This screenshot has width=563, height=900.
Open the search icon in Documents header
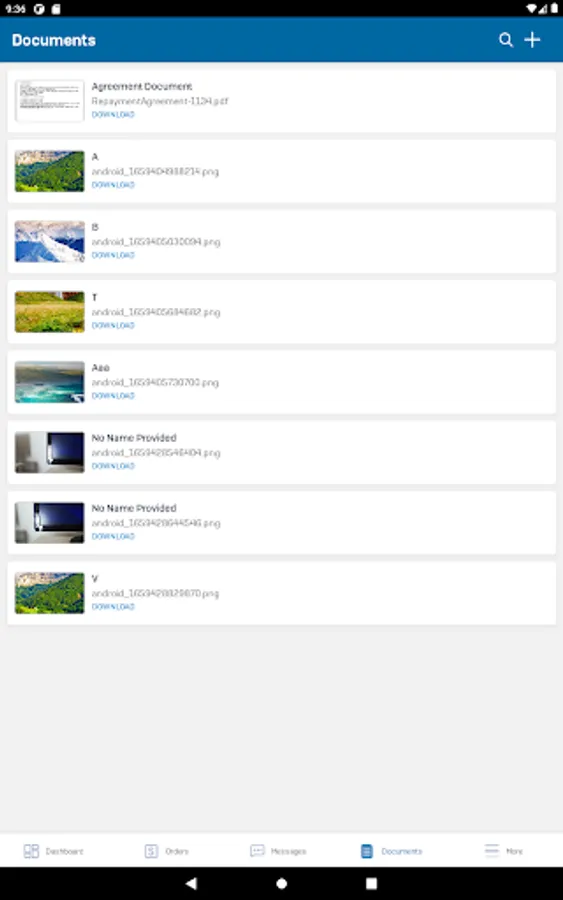pyautogui.click(x=506, y=40)
